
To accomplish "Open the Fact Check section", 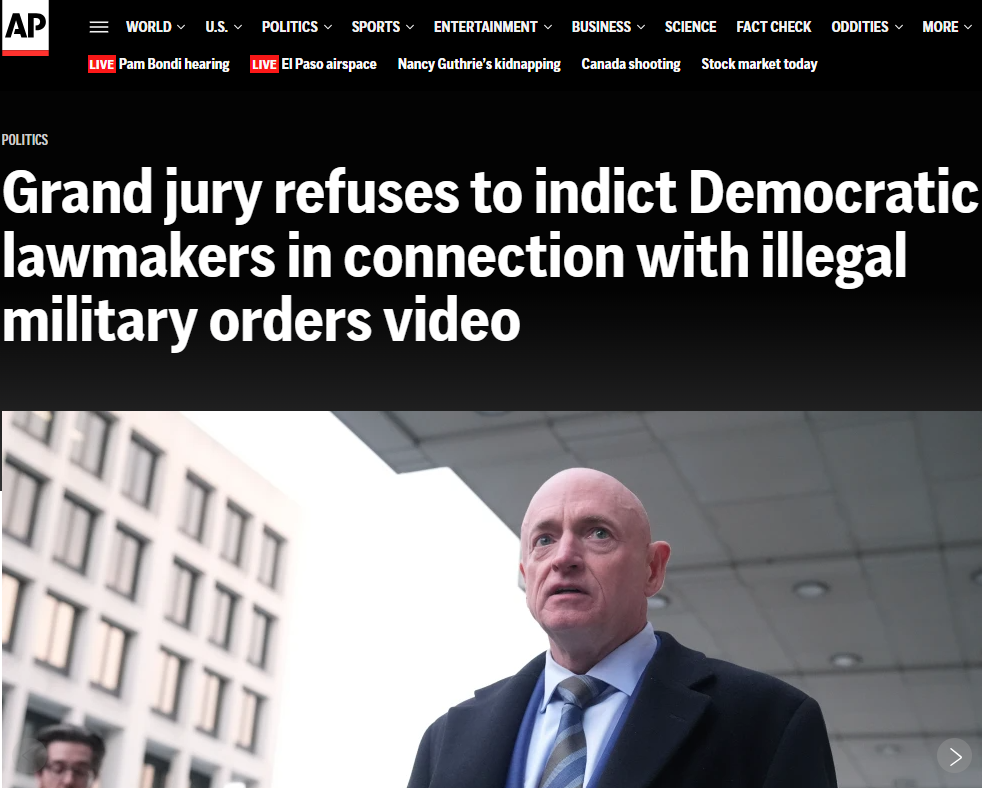I will click(773, 27).
